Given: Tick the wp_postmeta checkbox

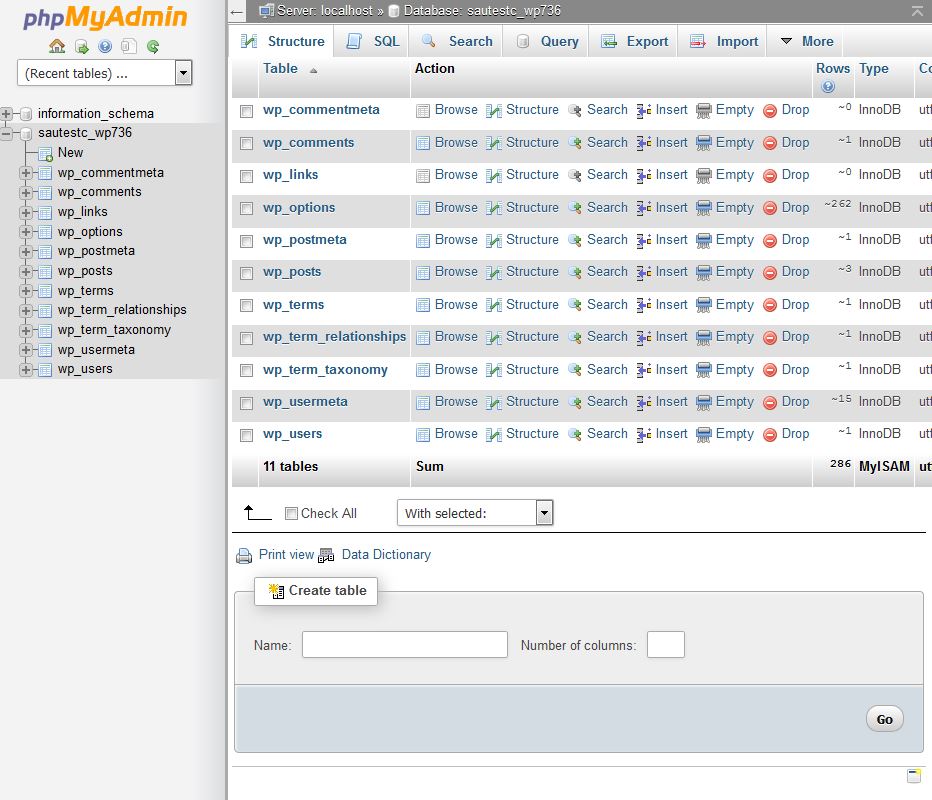Looking at the screenshot, I should [x=246, y=241].
